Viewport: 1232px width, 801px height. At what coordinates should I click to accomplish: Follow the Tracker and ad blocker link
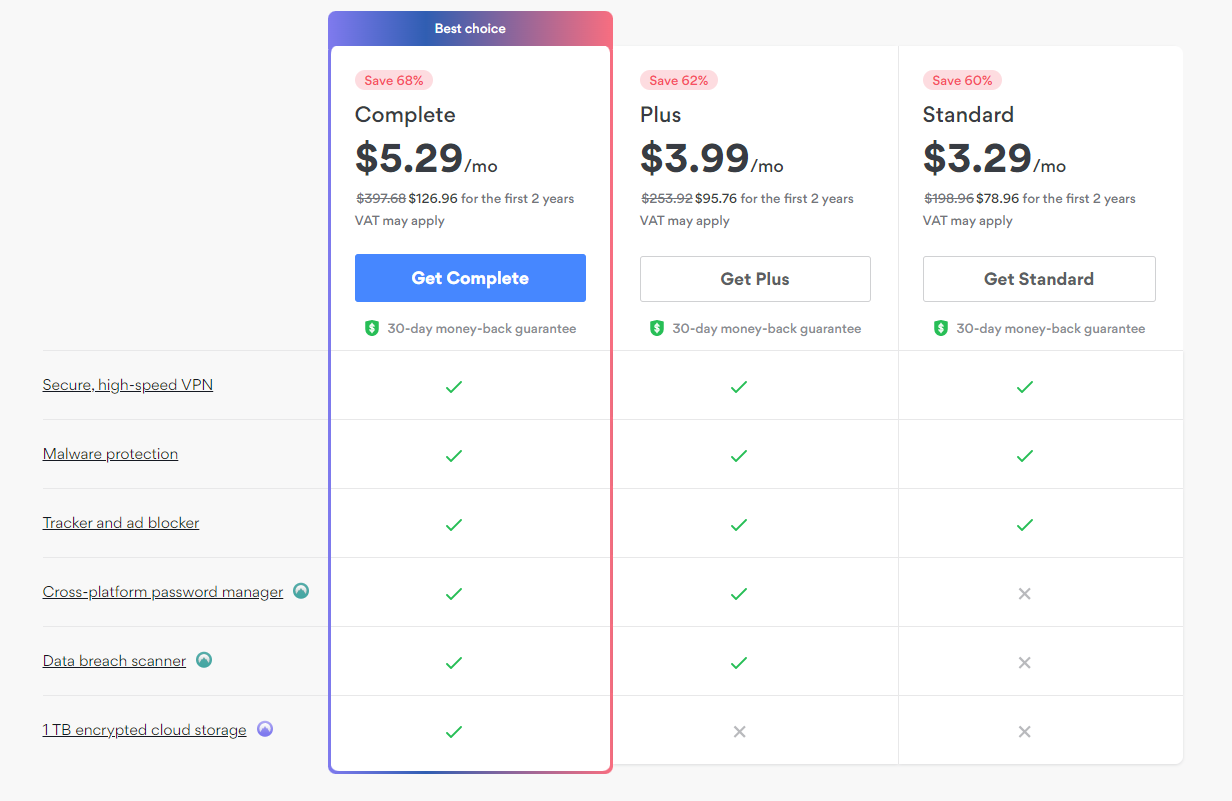tap(121, 523)
